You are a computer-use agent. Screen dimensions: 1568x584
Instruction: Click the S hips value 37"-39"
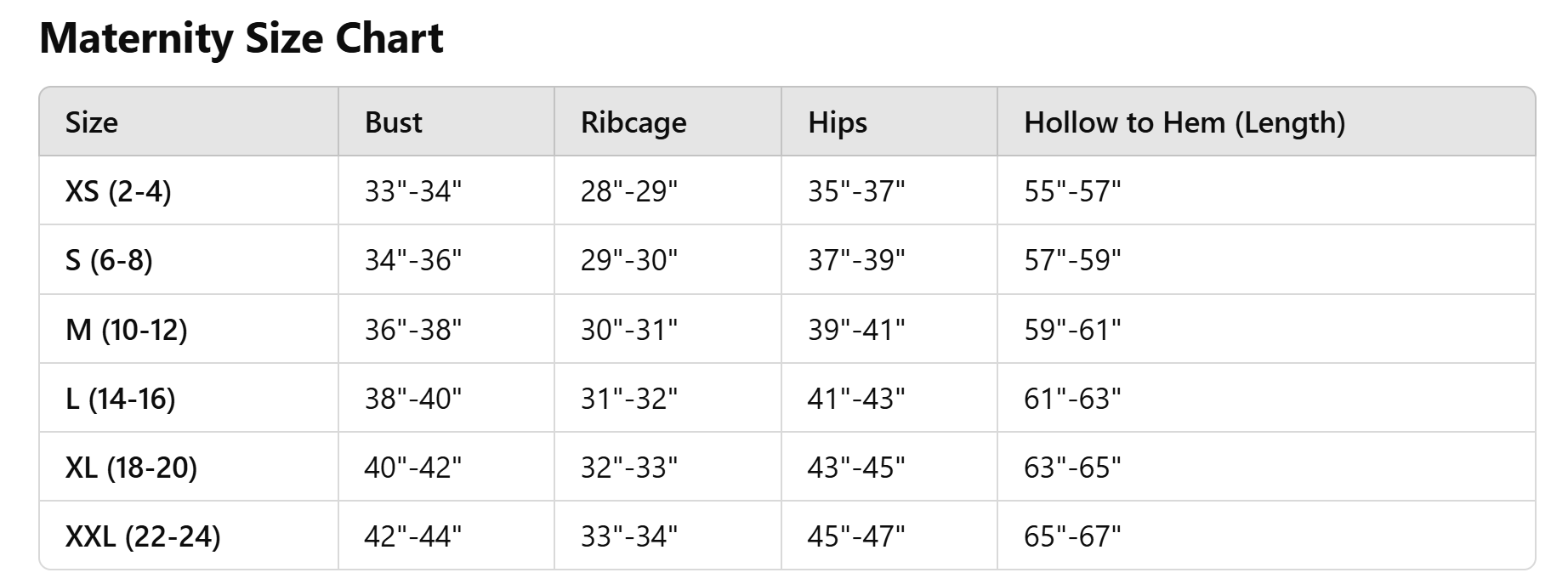(856, 260)
